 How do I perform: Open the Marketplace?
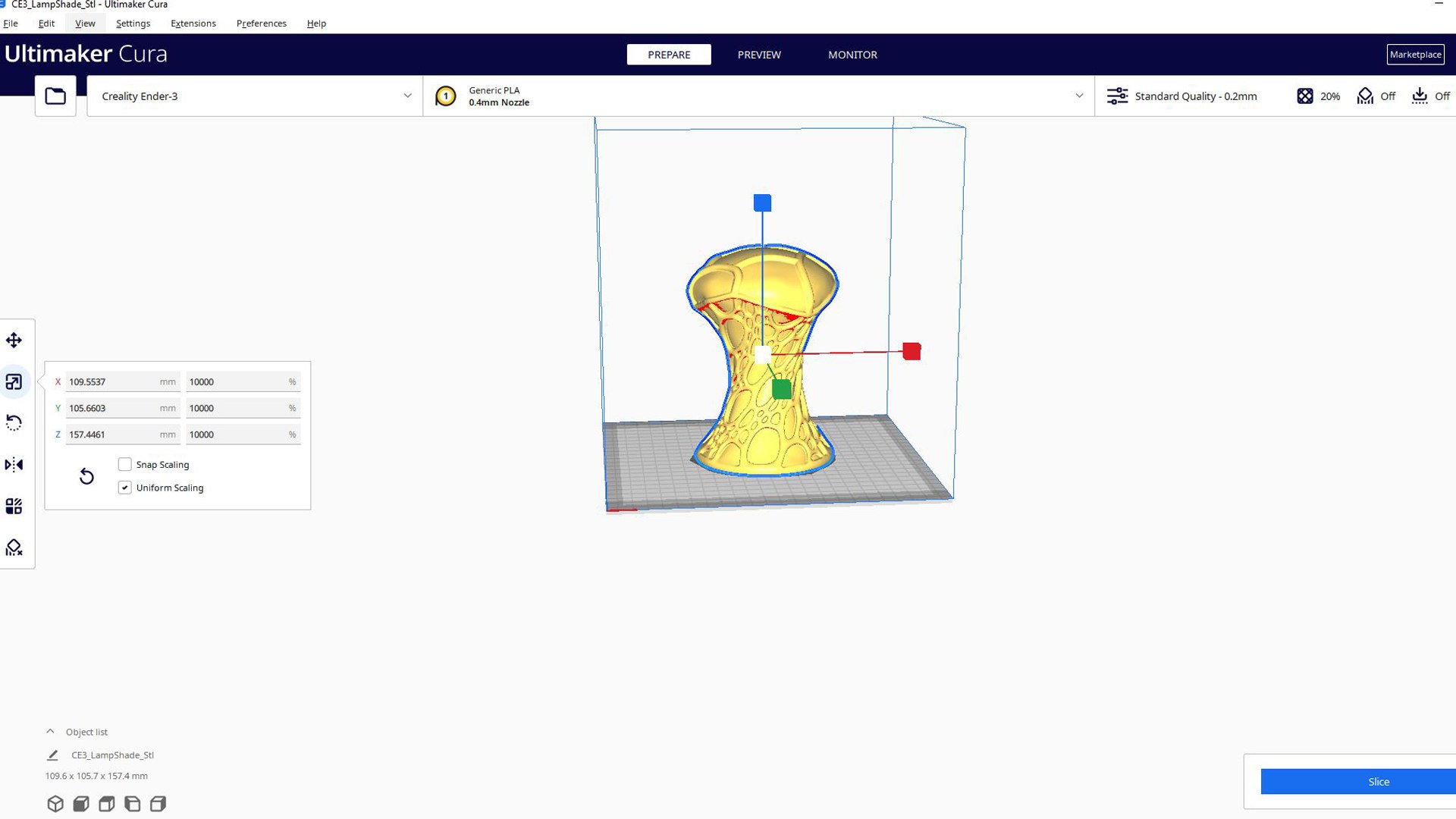1416,55
